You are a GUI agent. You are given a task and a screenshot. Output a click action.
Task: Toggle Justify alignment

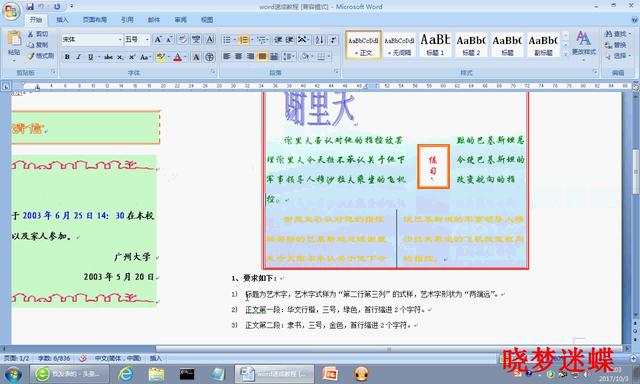point(262,56)
